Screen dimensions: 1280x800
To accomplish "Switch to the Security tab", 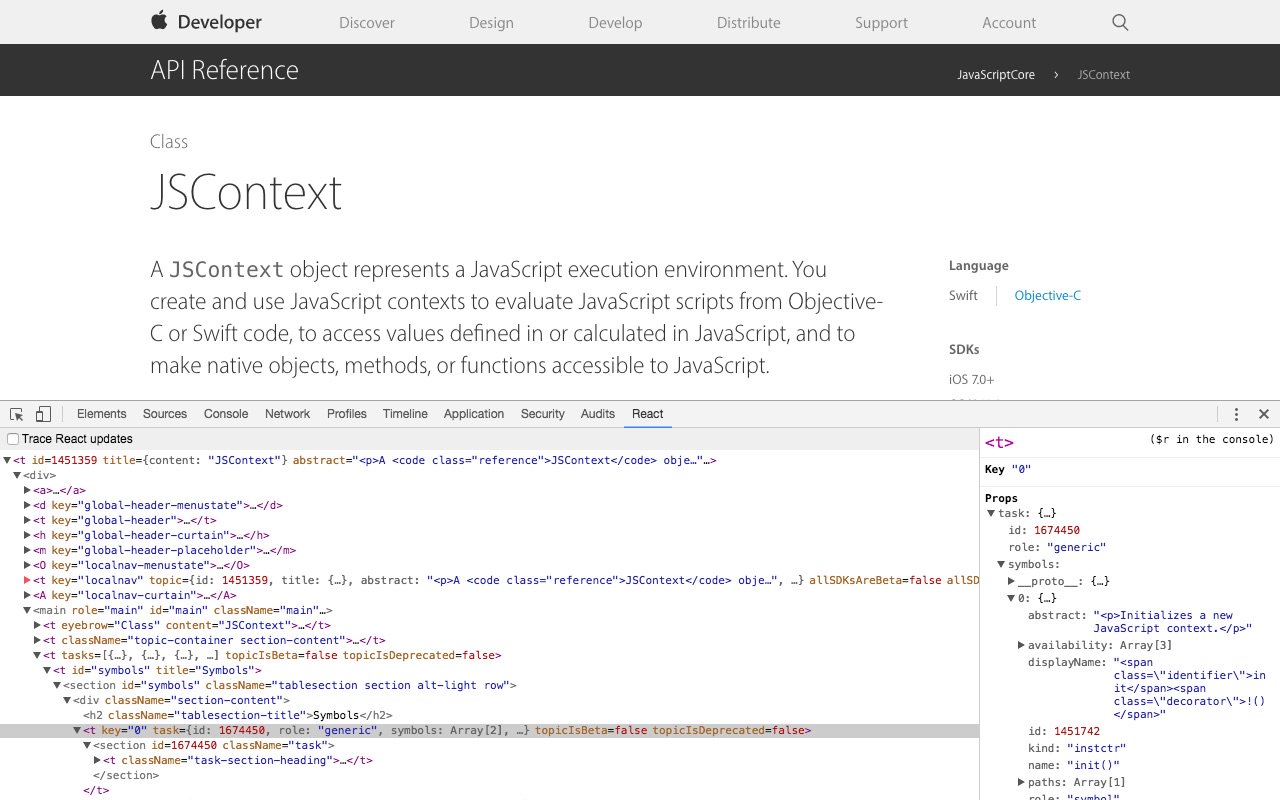I will coord(543,414).
